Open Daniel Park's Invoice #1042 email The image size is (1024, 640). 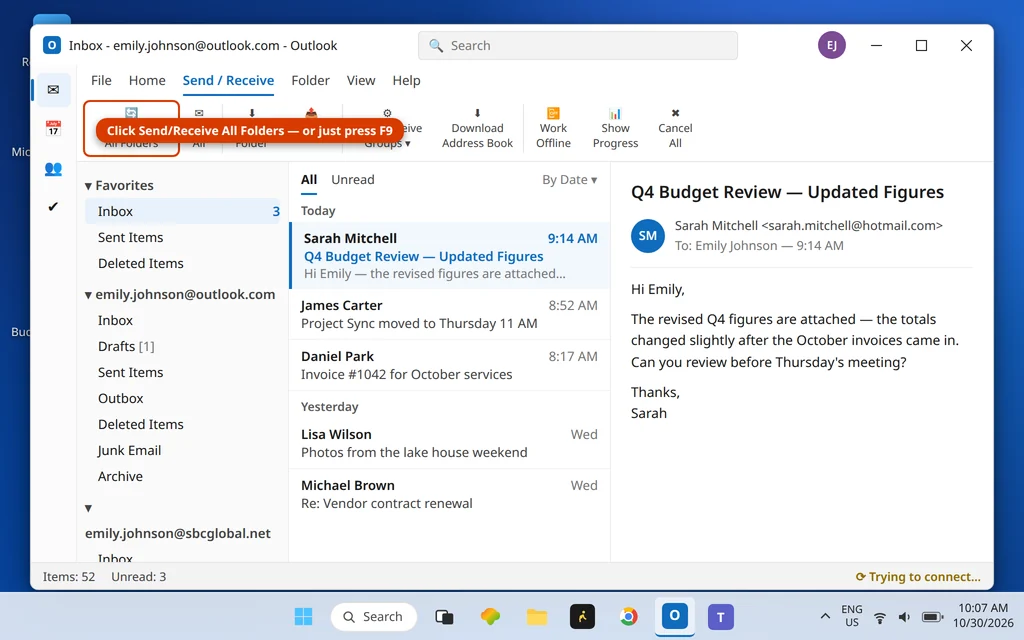click(450, 365)
